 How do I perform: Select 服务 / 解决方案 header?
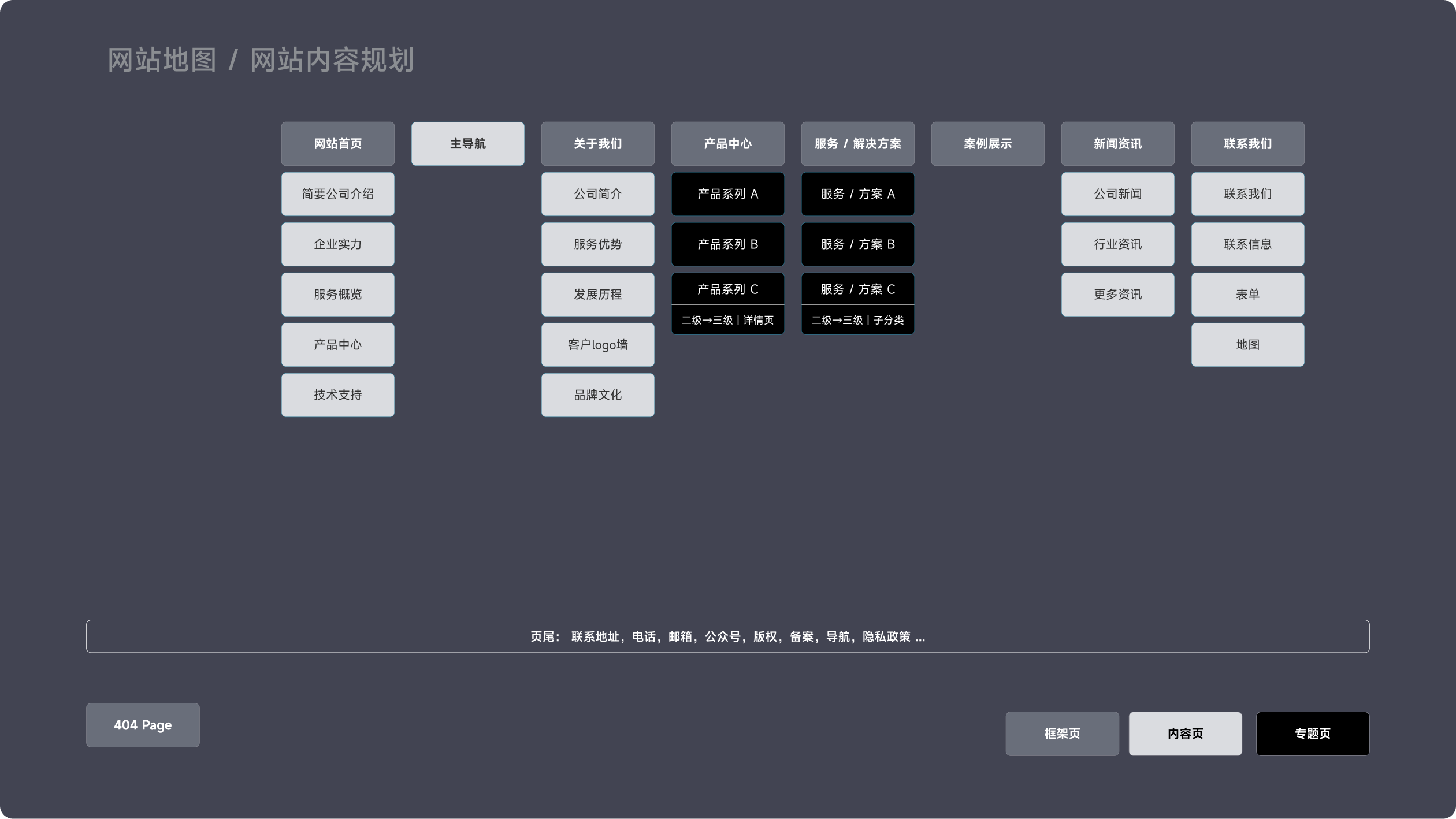pos(857,143)
